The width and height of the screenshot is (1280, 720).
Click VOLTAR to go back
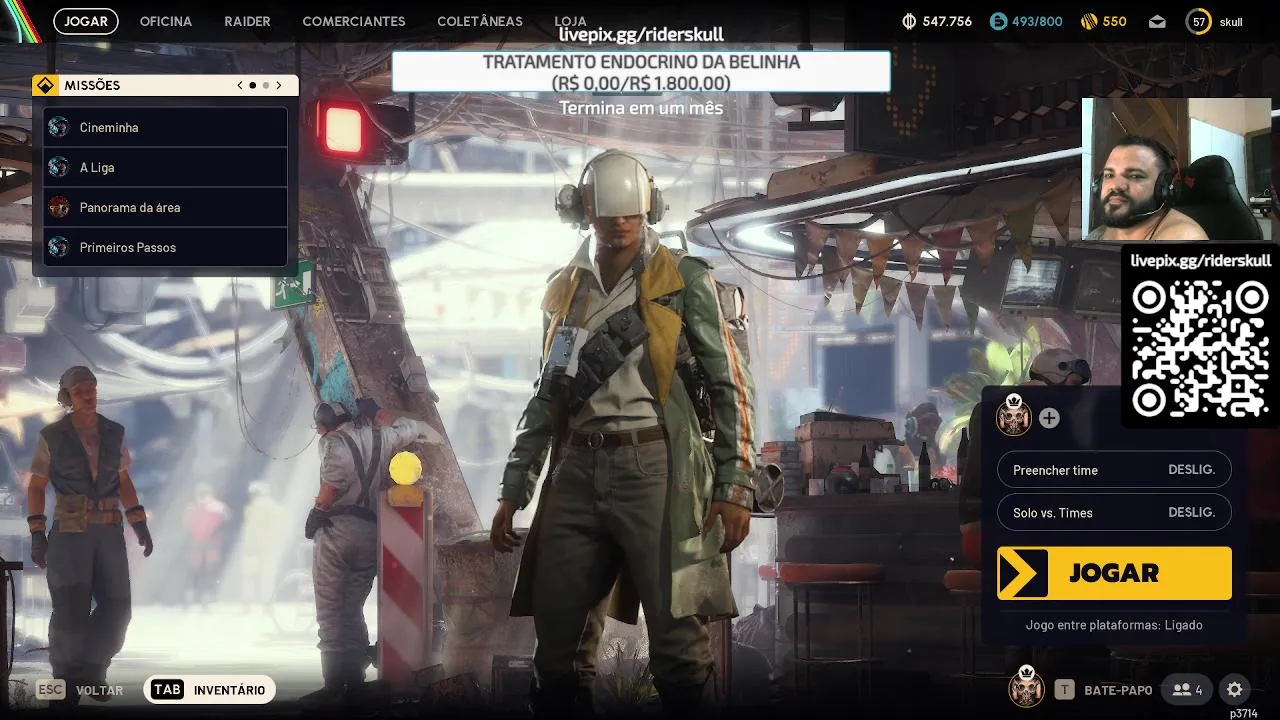point(100,690)
